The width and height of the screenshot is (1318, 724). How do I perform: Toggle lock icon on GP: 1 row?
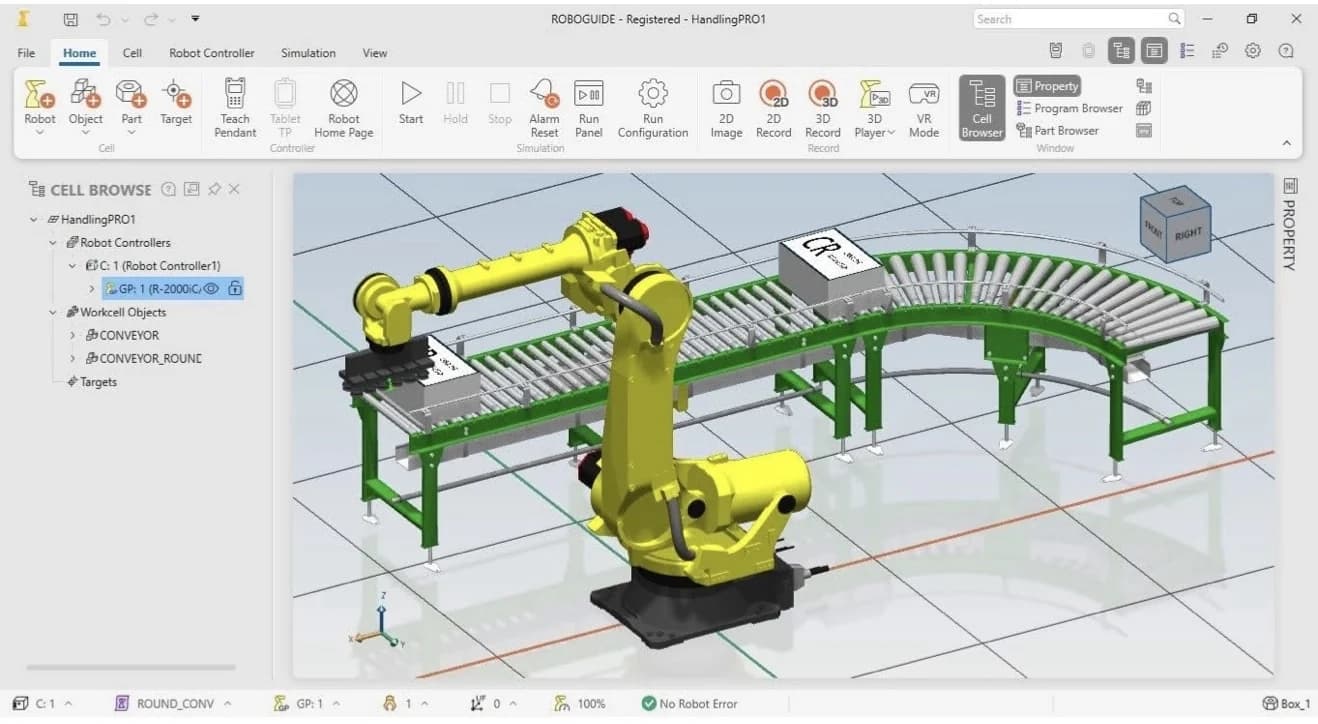(234, 289)
